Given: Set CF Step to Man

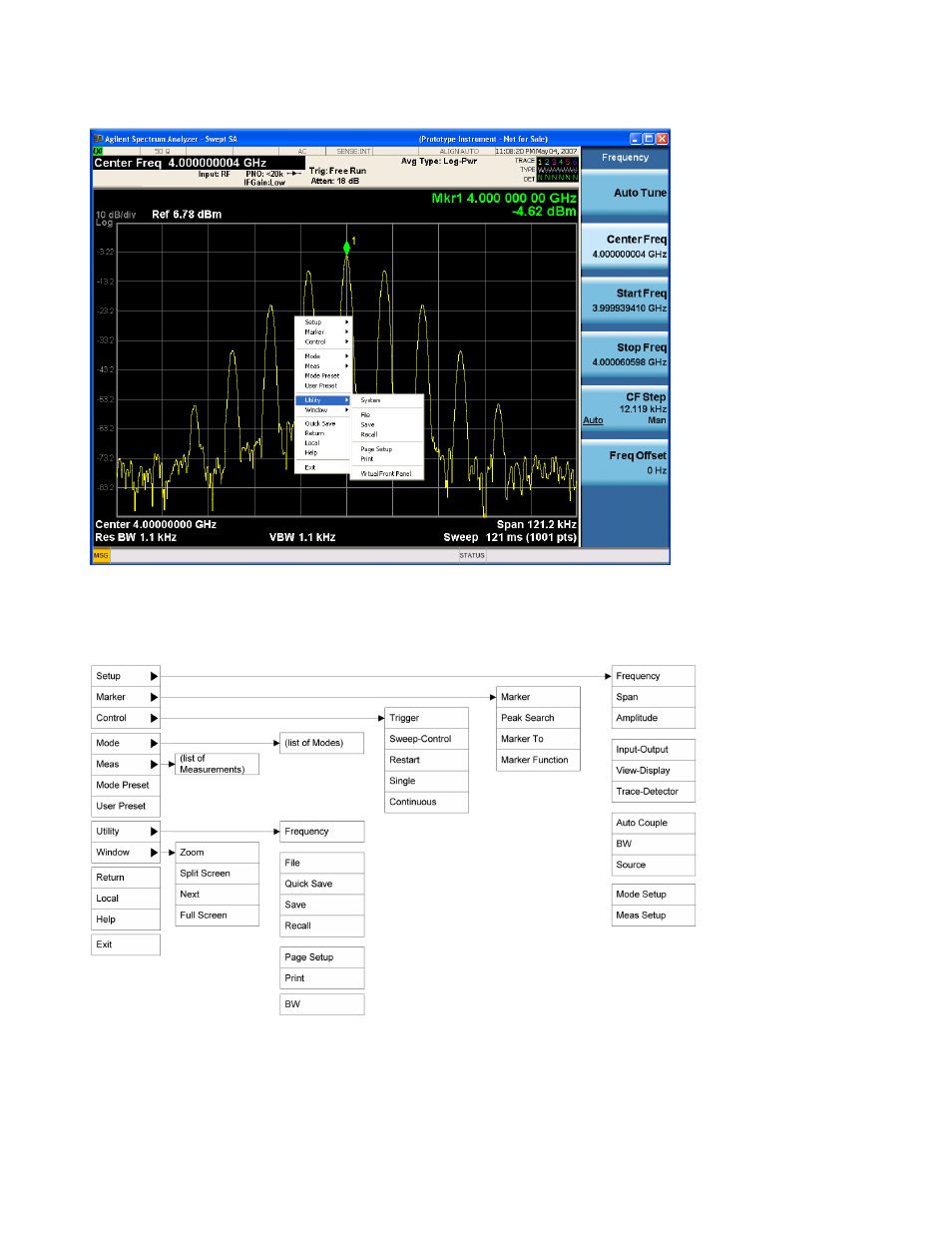Looking at the screenshot, I should 657,420.
